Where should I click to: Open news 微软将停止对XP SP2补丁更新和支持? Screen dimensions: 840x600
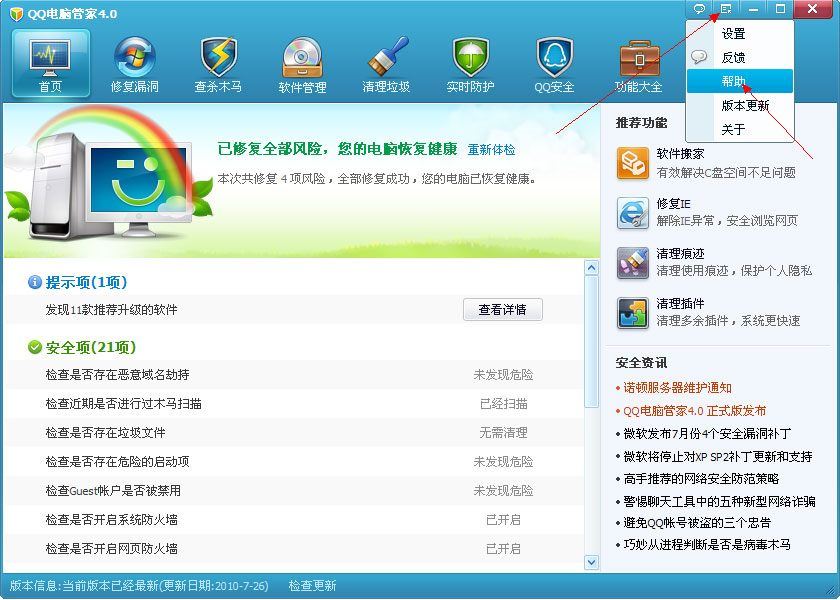tap(718, 456)
